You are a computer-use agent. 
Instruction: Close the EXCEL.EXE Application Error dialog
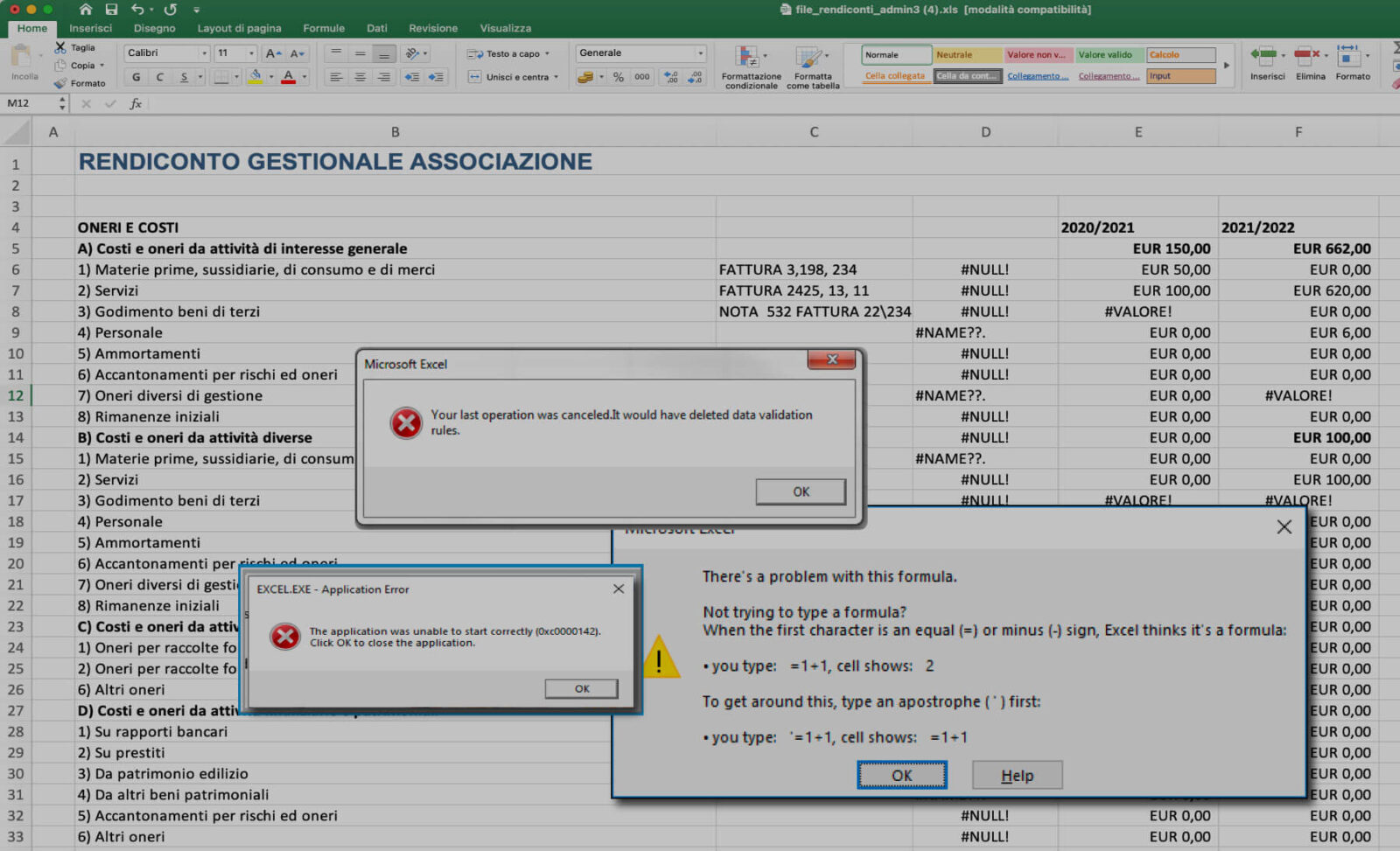point(619,589)
